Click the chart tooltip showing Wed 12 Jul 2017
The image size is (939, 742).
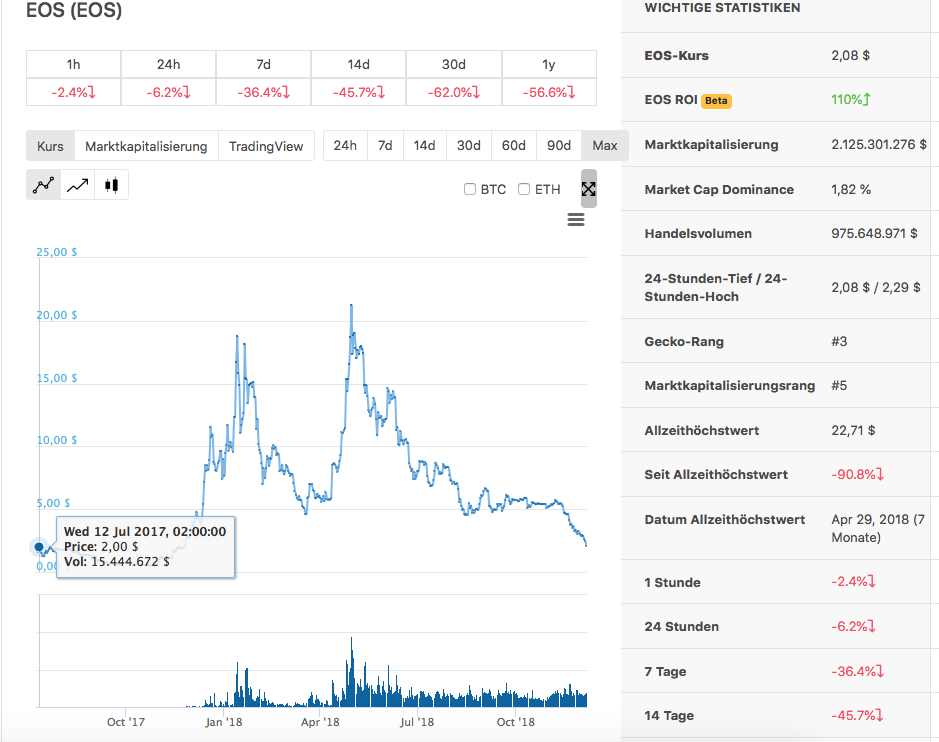coord(144,547)
